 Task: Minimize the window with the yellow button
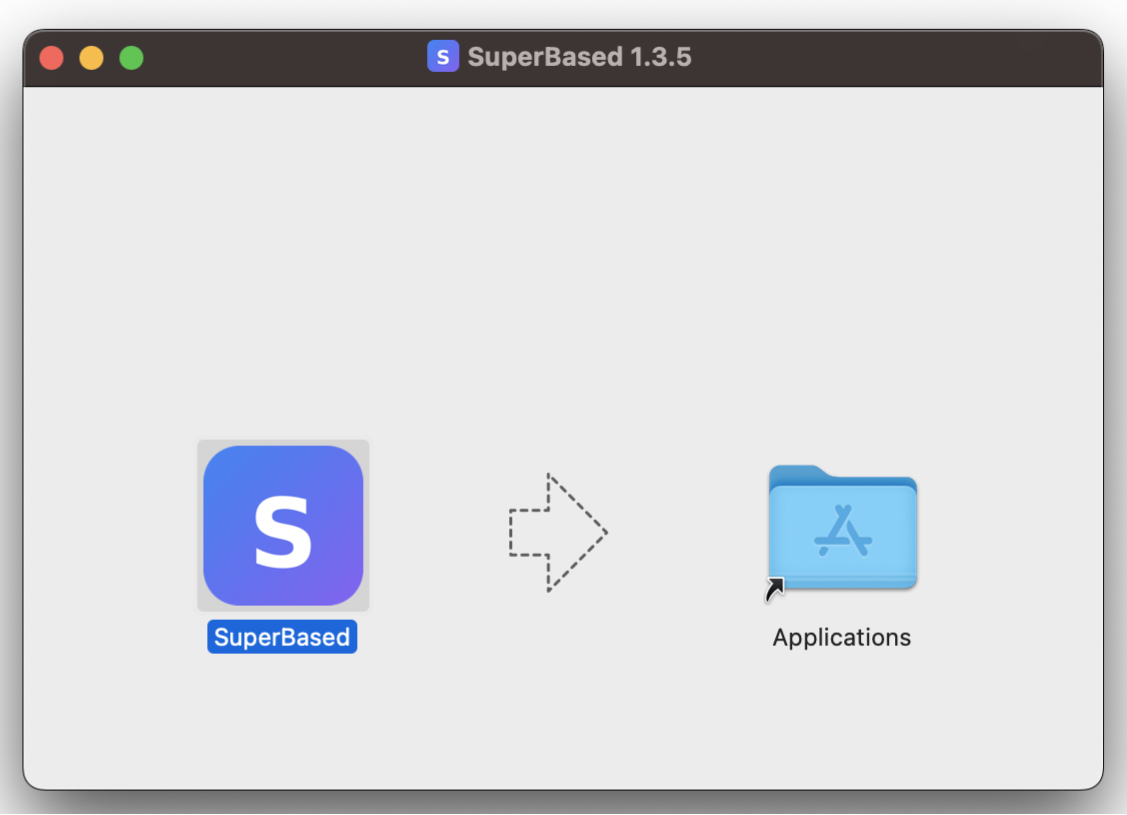tap(91, 57)
